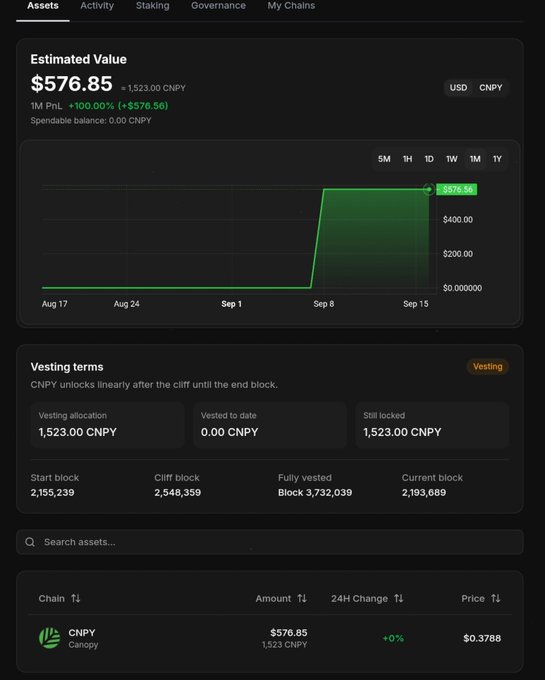Click the Amount column header text
Viewport: 545px width, 680px height.
(273, 598)
